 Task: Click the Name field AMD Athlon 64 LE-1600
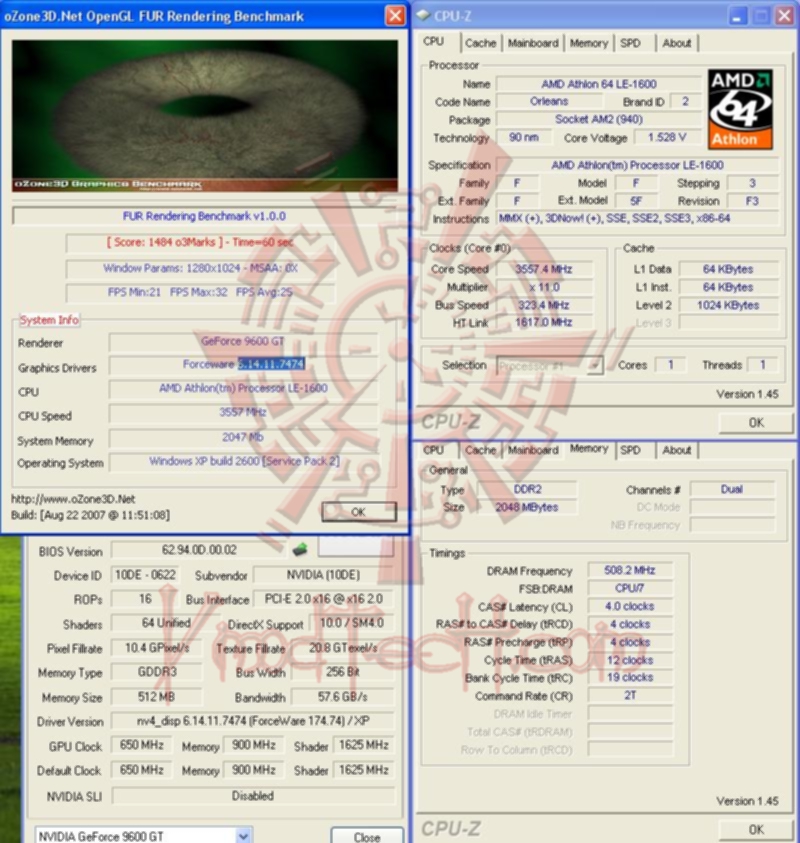point(598,84)
